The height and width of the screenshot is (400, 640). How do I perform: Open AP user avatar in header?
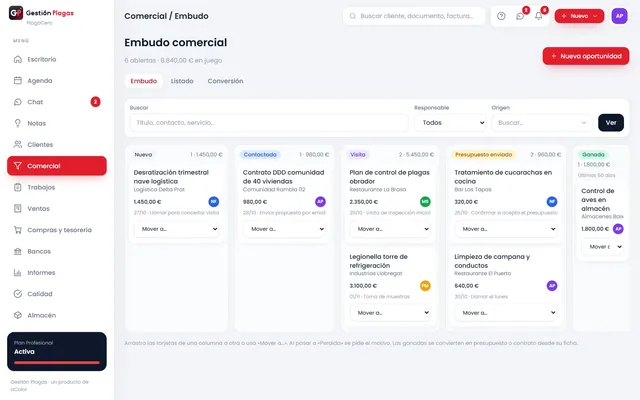619,16
